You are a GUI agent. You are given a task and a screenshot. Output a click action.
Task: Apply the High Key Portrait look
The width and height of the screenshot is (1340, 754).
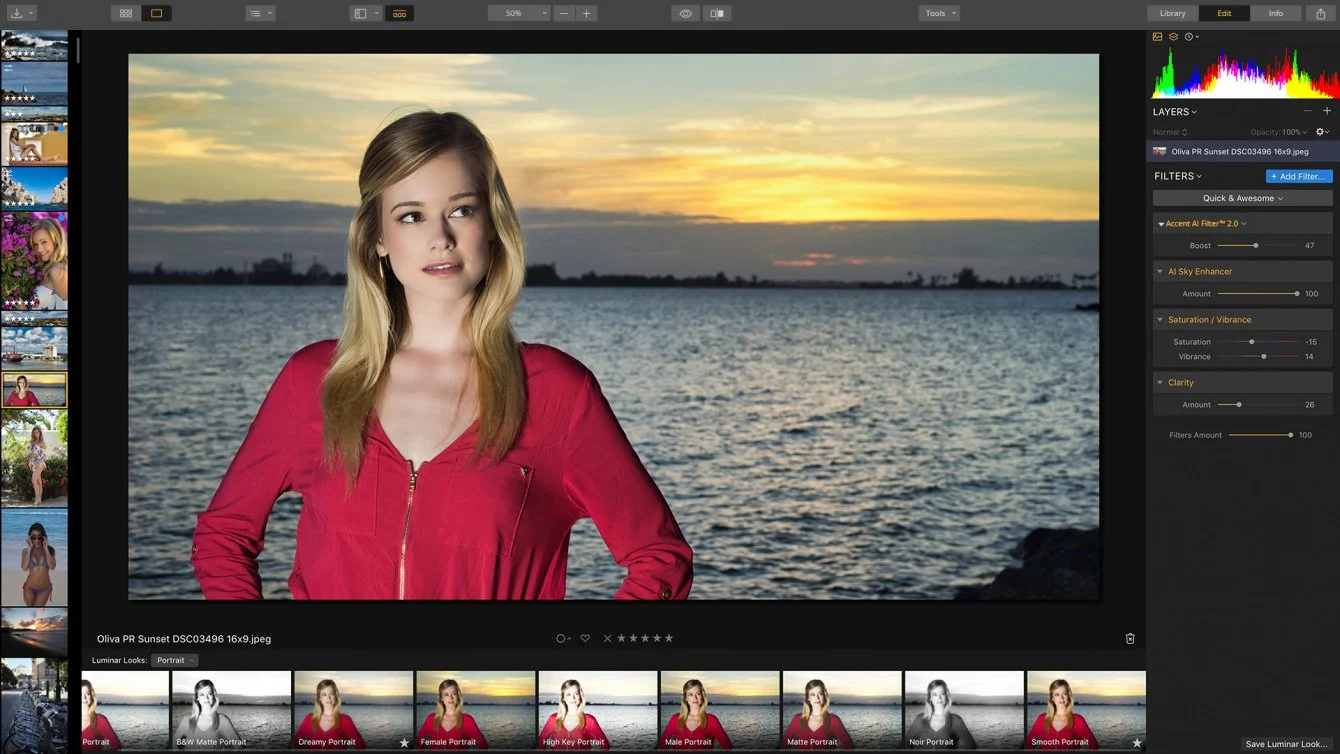[x=597, y=711]
